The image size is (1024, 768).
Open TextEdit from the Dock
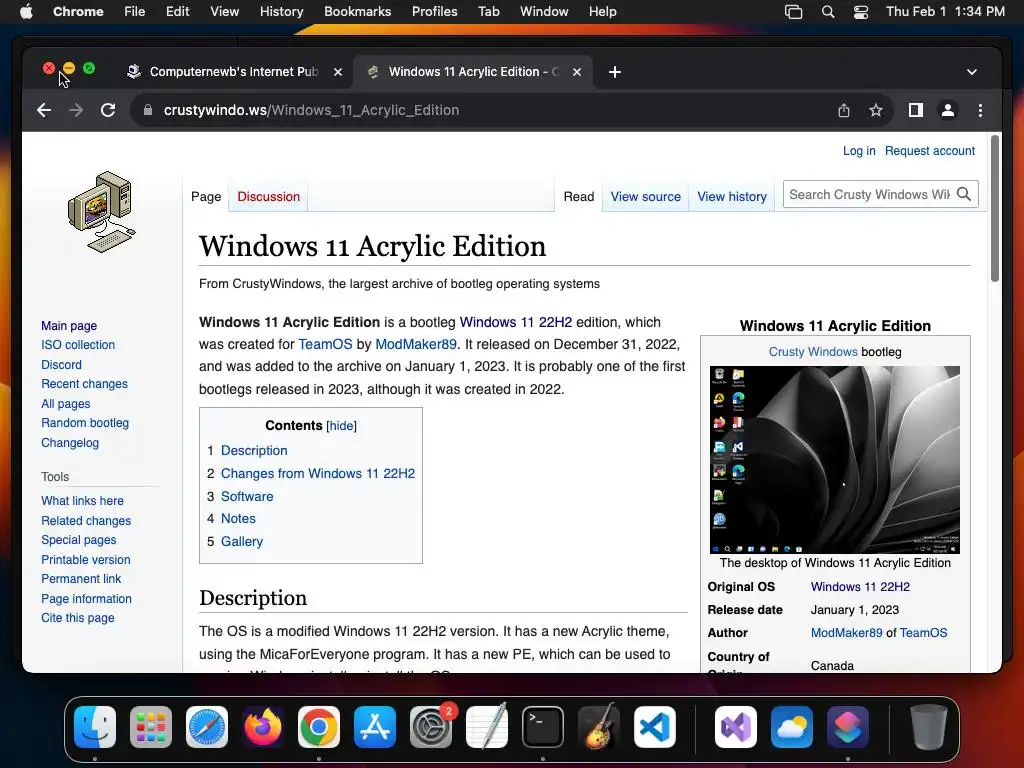click(x=487, y=727)
